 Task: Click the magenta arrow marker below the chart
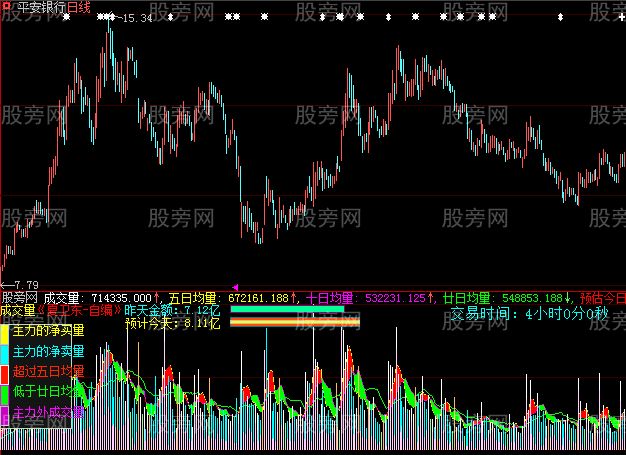click(x=236, y=287)
